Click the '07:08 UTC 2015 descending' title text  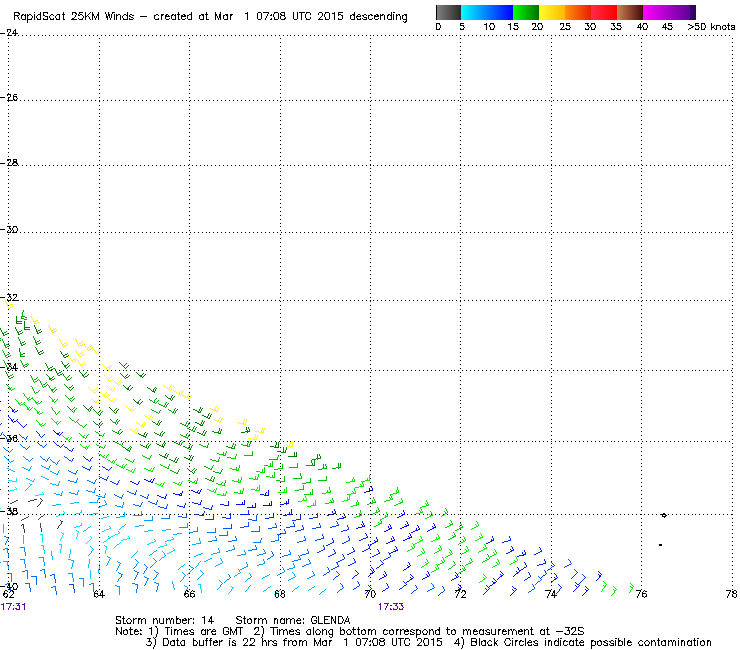[x=332, y=17]
